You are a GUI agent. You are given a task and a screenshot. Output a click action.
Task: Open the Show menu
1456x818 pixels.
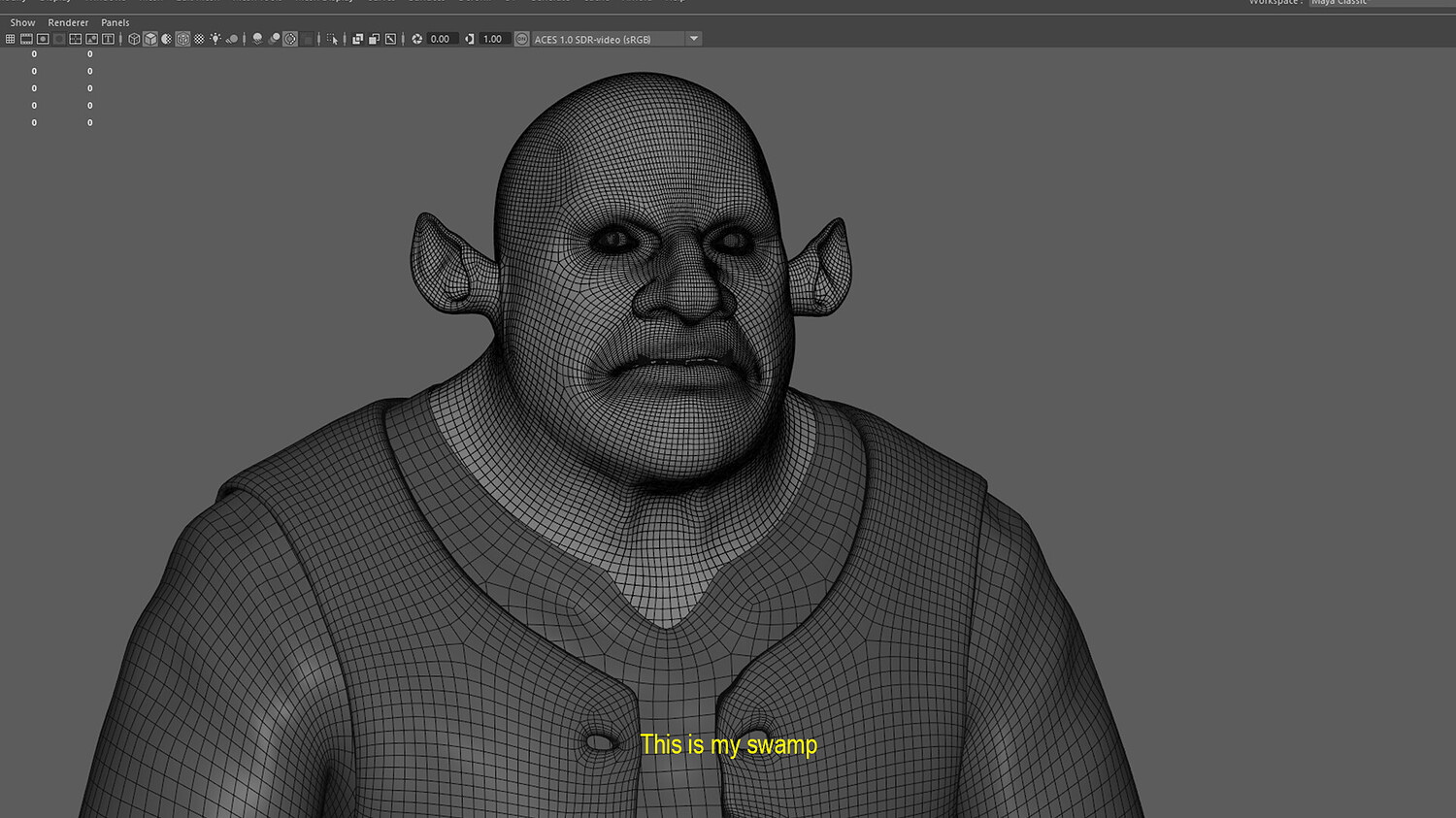point(21,21)
